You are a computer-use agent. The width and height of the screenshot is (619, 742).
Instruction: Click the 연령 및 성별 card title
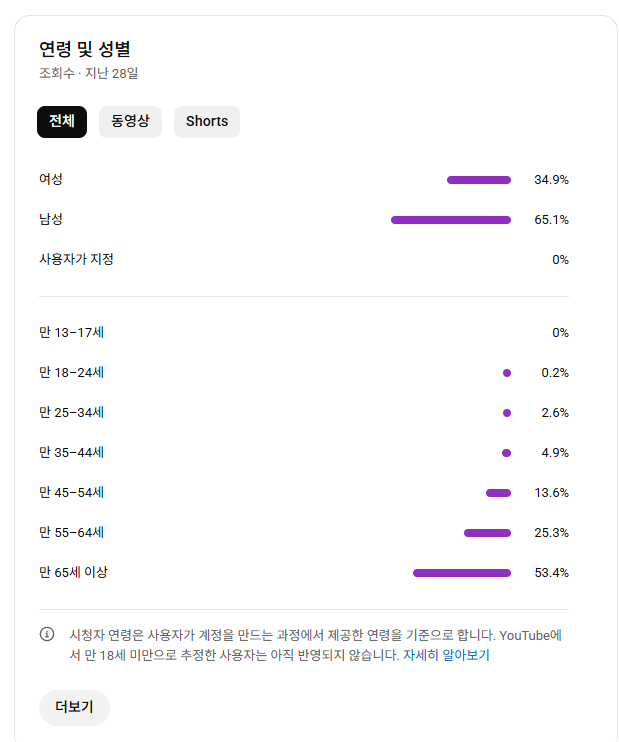[85, 48]
